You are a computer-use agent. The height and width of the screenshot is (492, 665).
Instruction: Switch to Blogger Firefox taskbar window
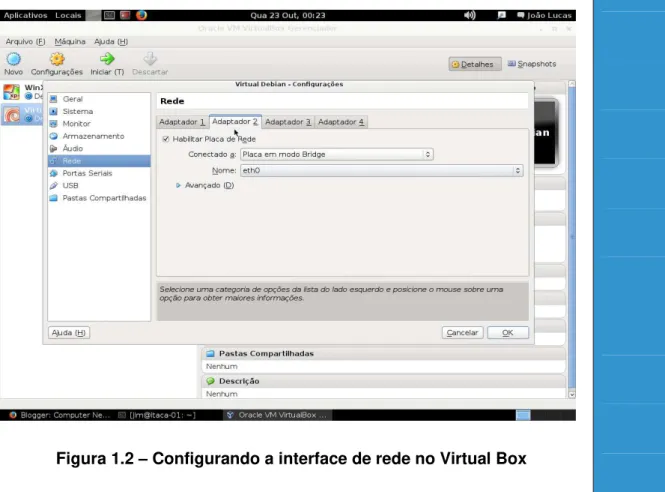(59, 415)
